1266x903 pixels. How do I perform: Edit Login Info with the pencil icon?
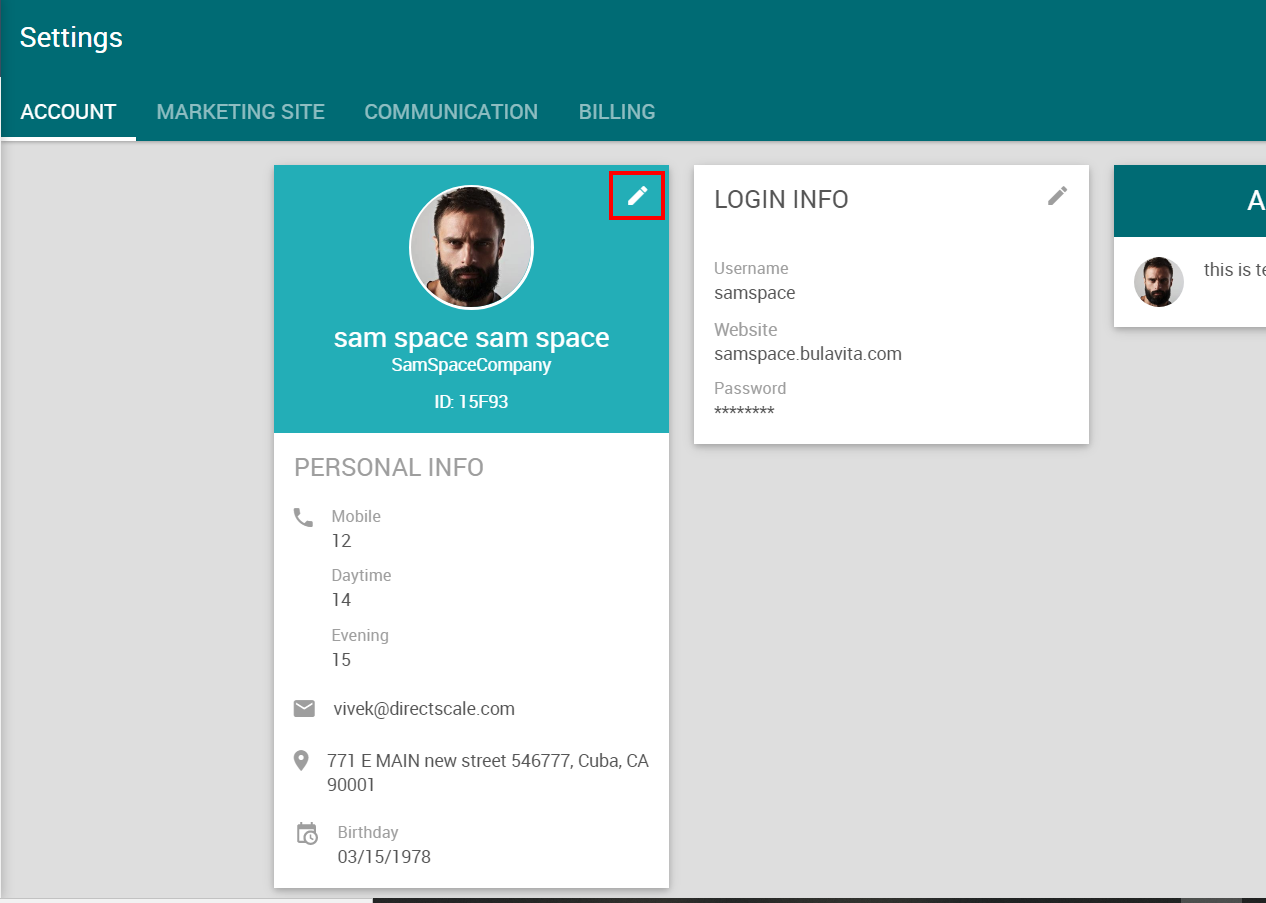pyautogui.click(x=1057, y=196)
